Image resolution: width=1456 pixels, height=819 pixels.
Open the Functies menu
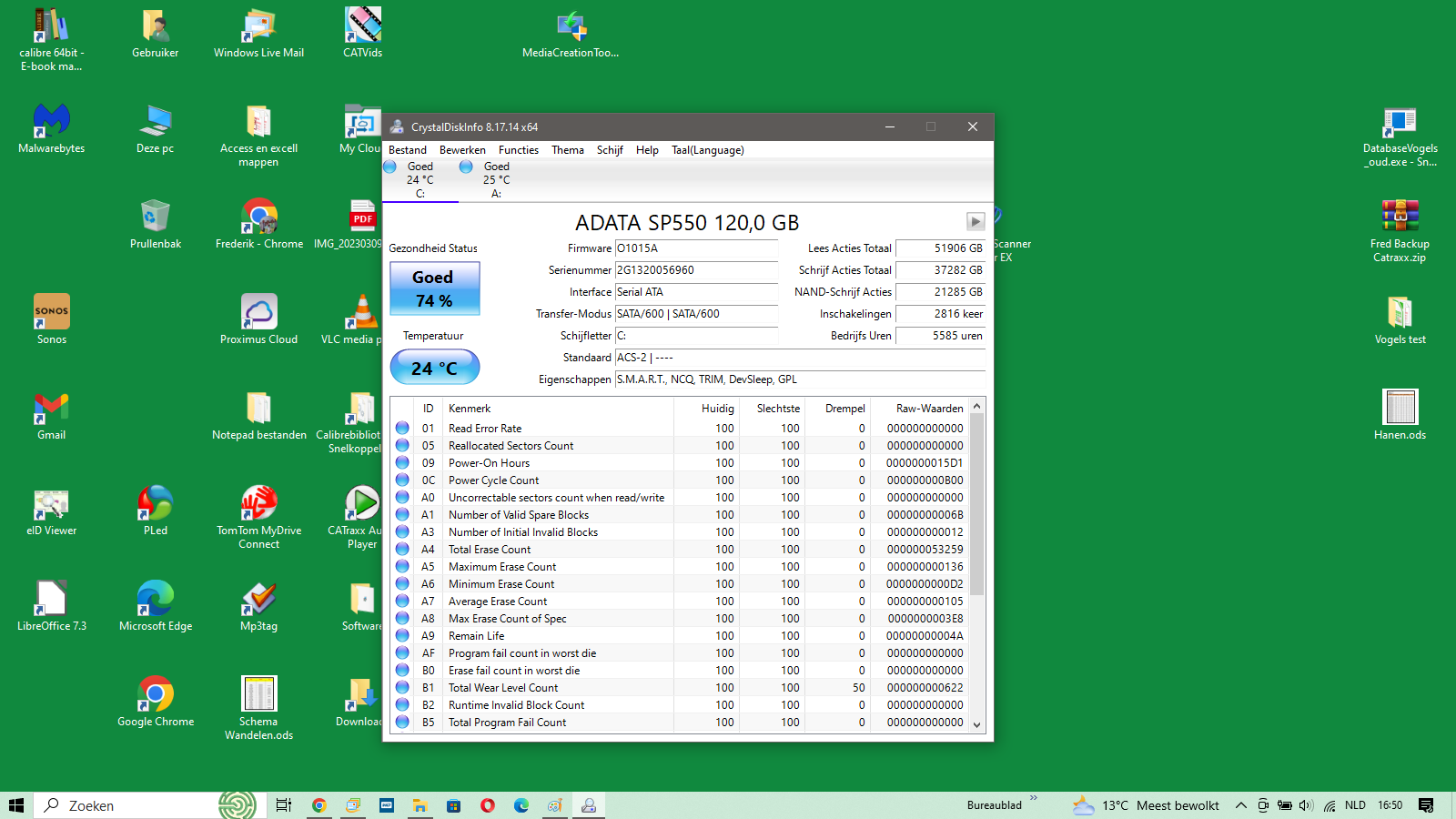[x=519, y=150]
